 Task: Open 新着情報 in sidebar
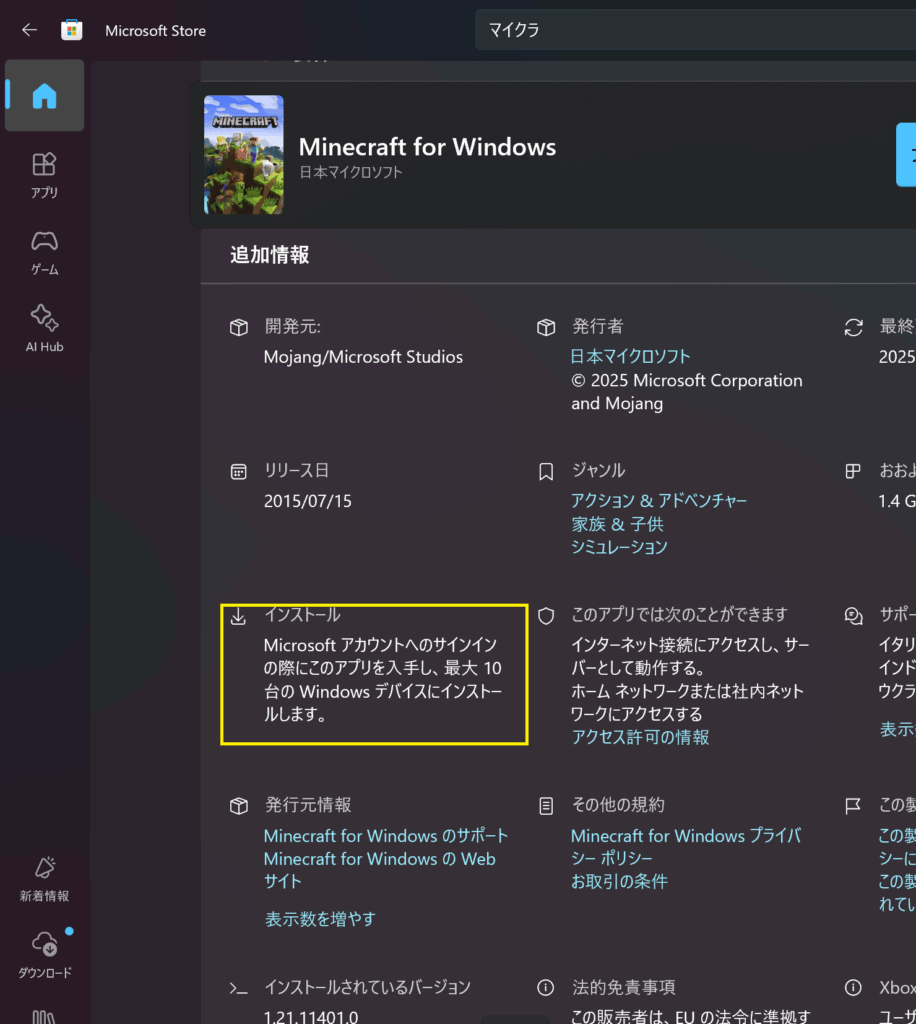(x=44, y=879)
